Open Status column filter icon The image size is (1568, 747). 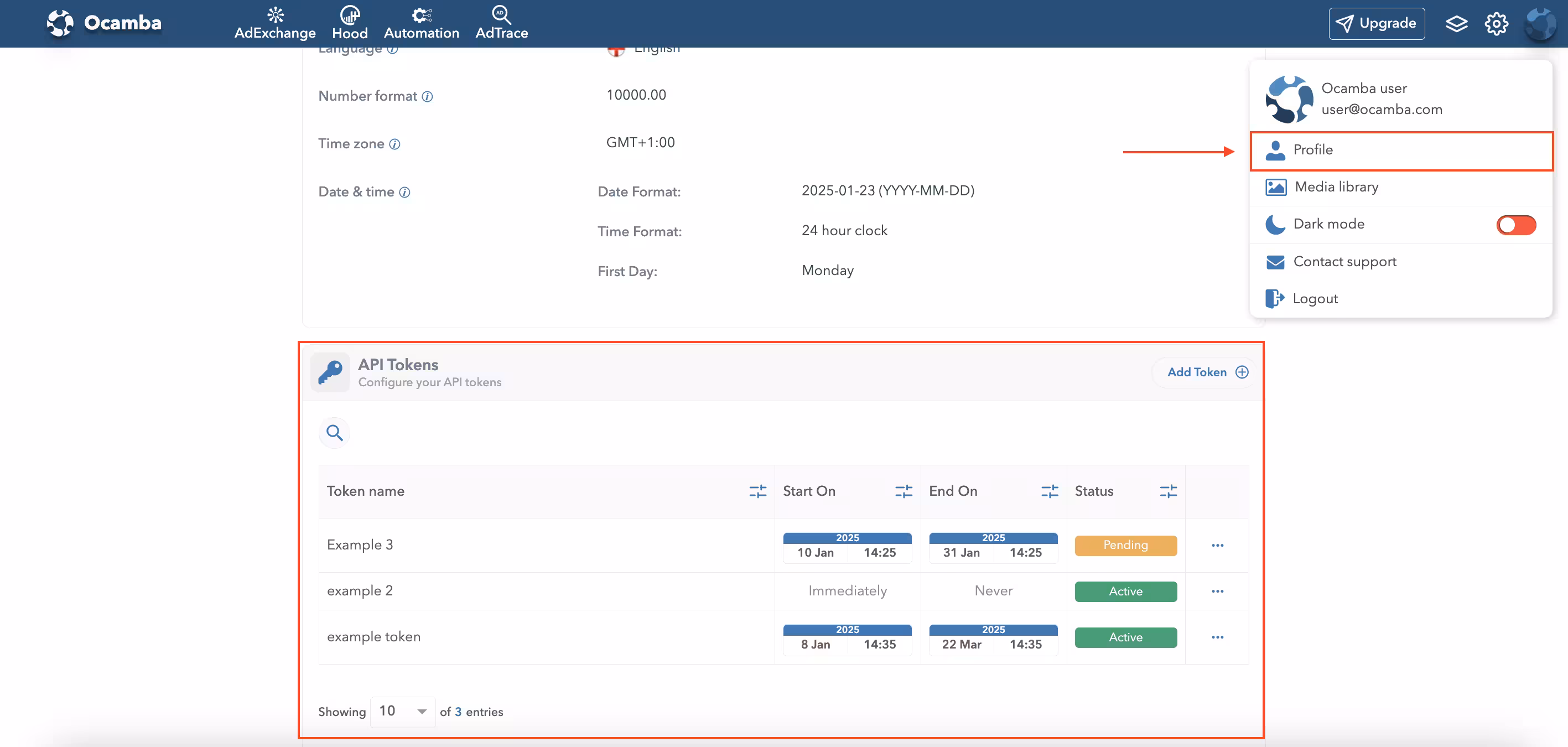pos(1167,491)
